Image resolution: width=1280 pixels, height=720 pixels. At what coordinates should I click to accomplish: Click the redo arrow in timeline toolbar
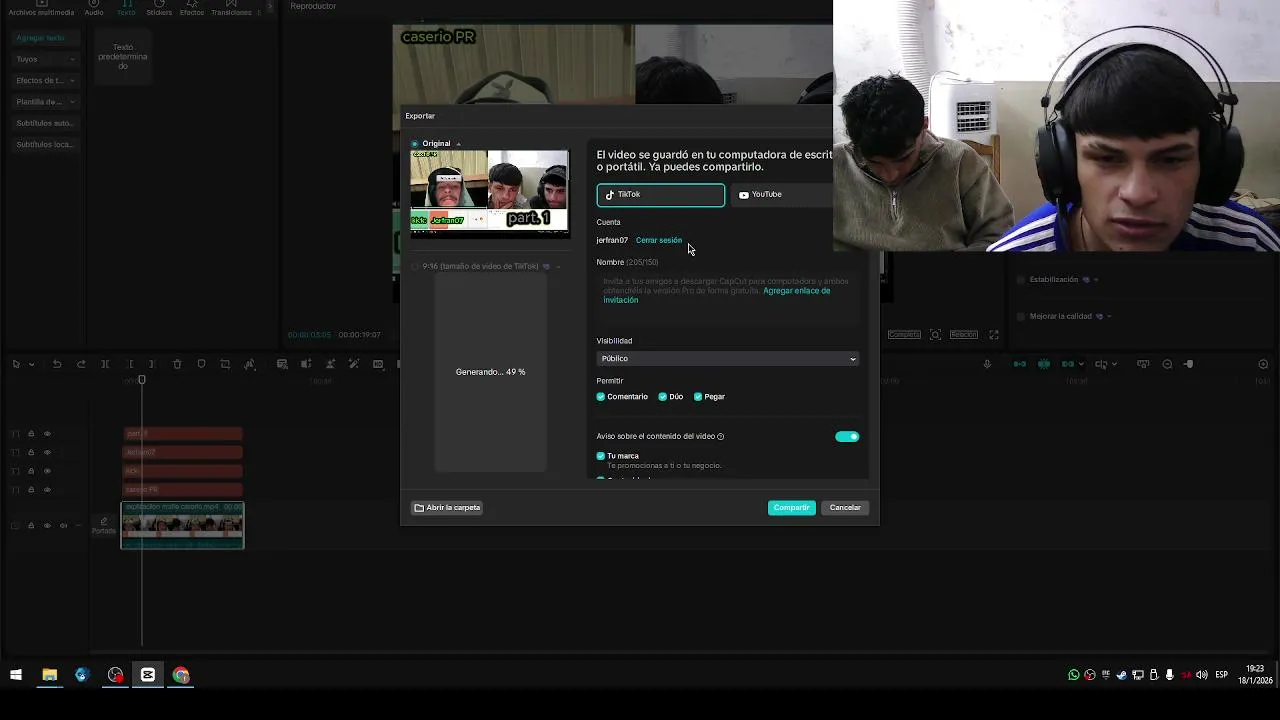click(81, 364)
